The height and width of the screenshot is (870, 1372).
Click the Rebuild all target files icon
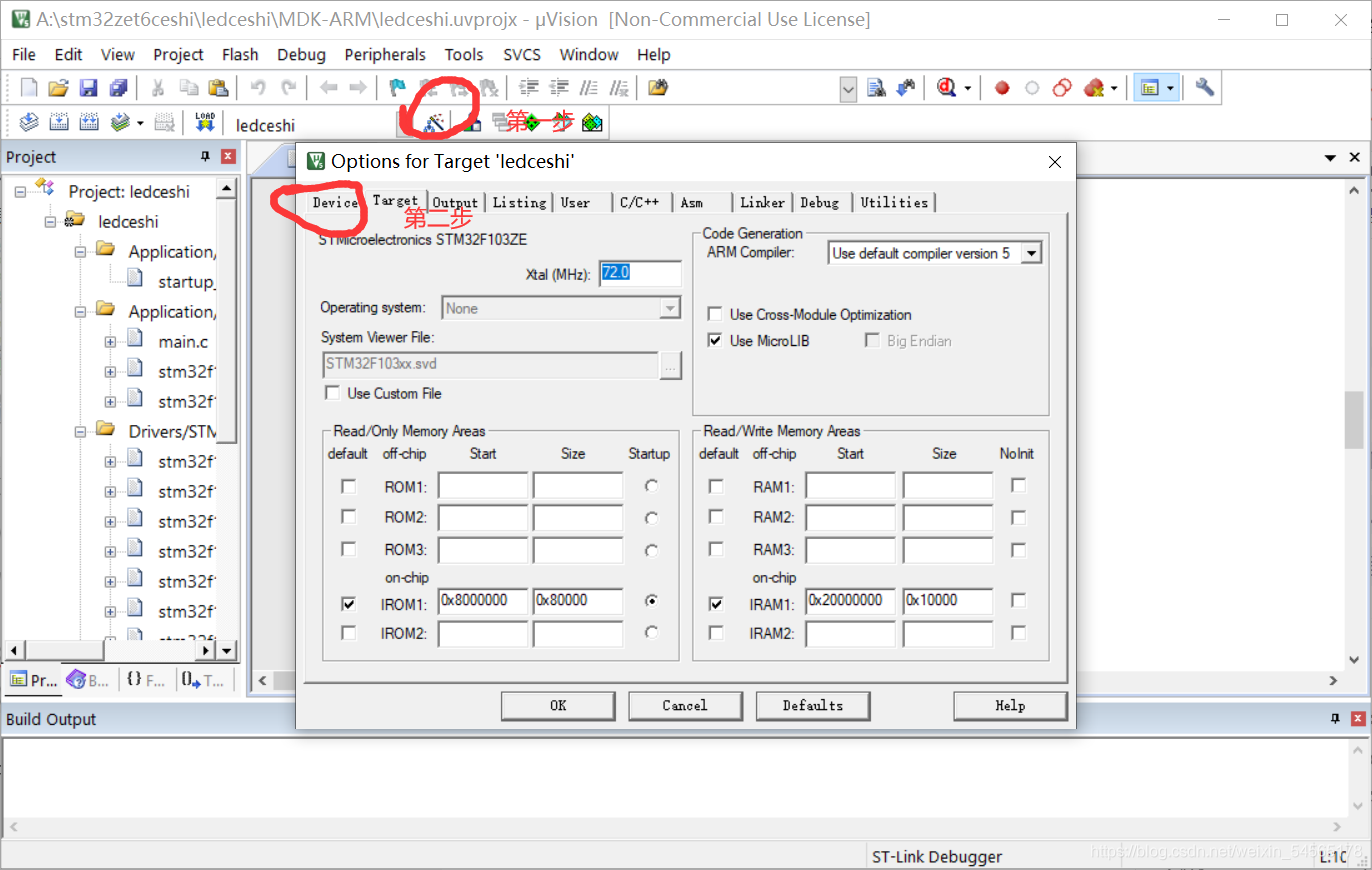89,123
